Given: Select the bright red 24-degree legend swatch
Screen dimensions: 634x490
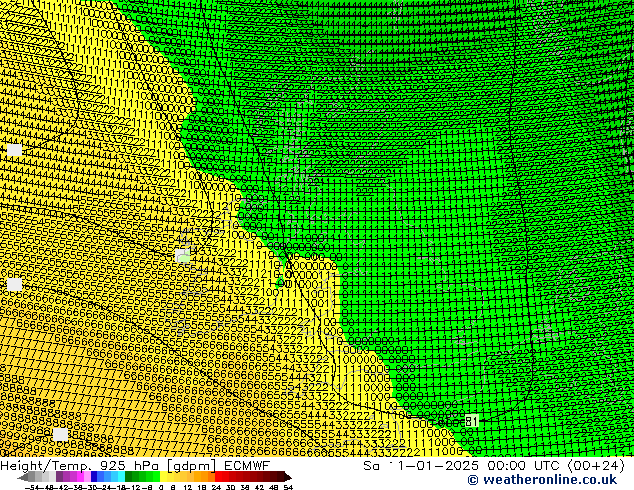Looking at the screenshot, I should [218, 476].
